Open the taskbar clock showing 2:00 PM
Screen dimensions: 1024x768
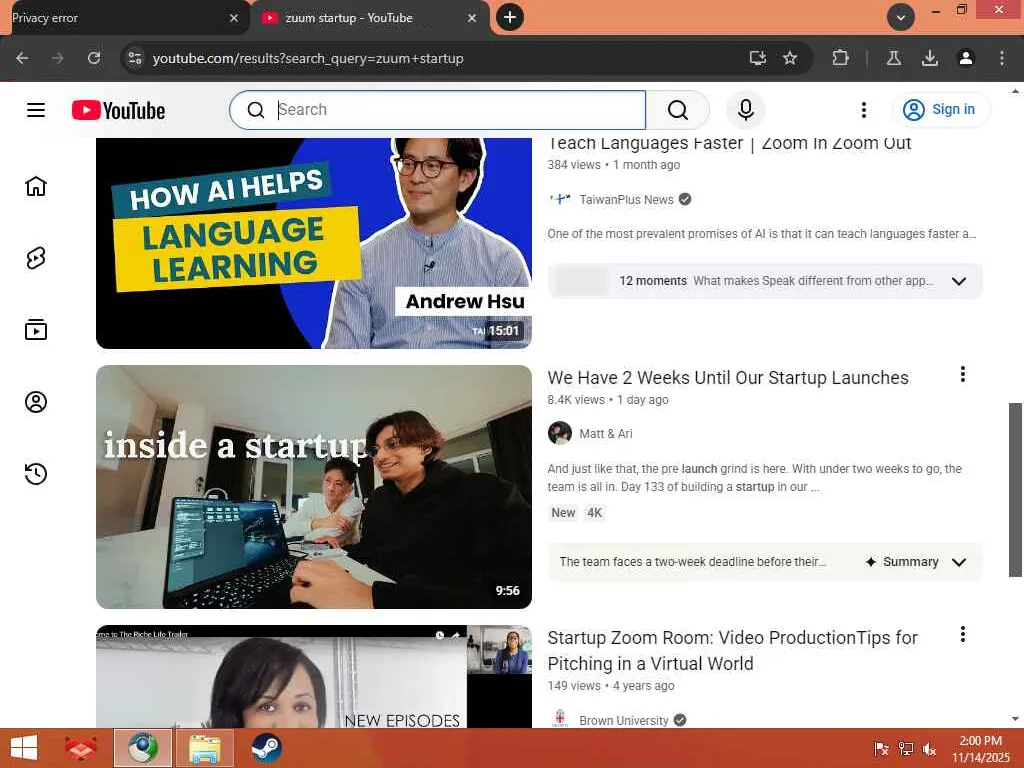[x=980, y=749]
